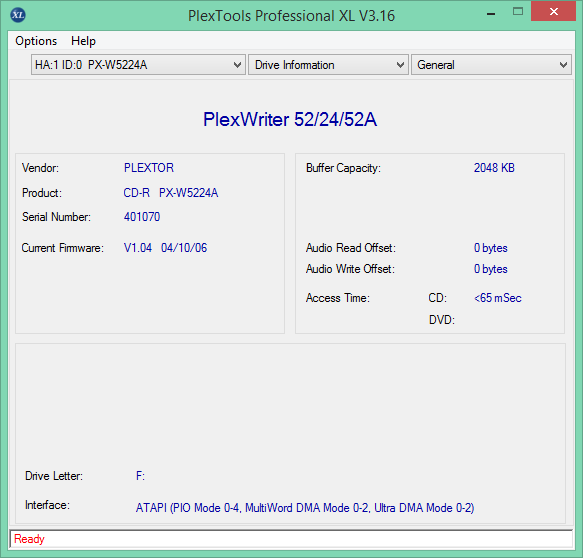Click the ATAPI interface description text

click(305, 508)
